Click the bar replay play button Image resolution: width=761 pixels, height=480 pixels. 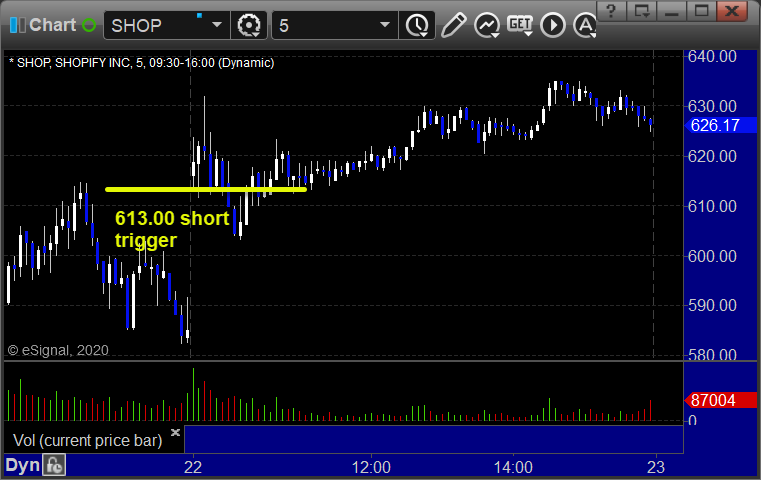pos(553,25)
